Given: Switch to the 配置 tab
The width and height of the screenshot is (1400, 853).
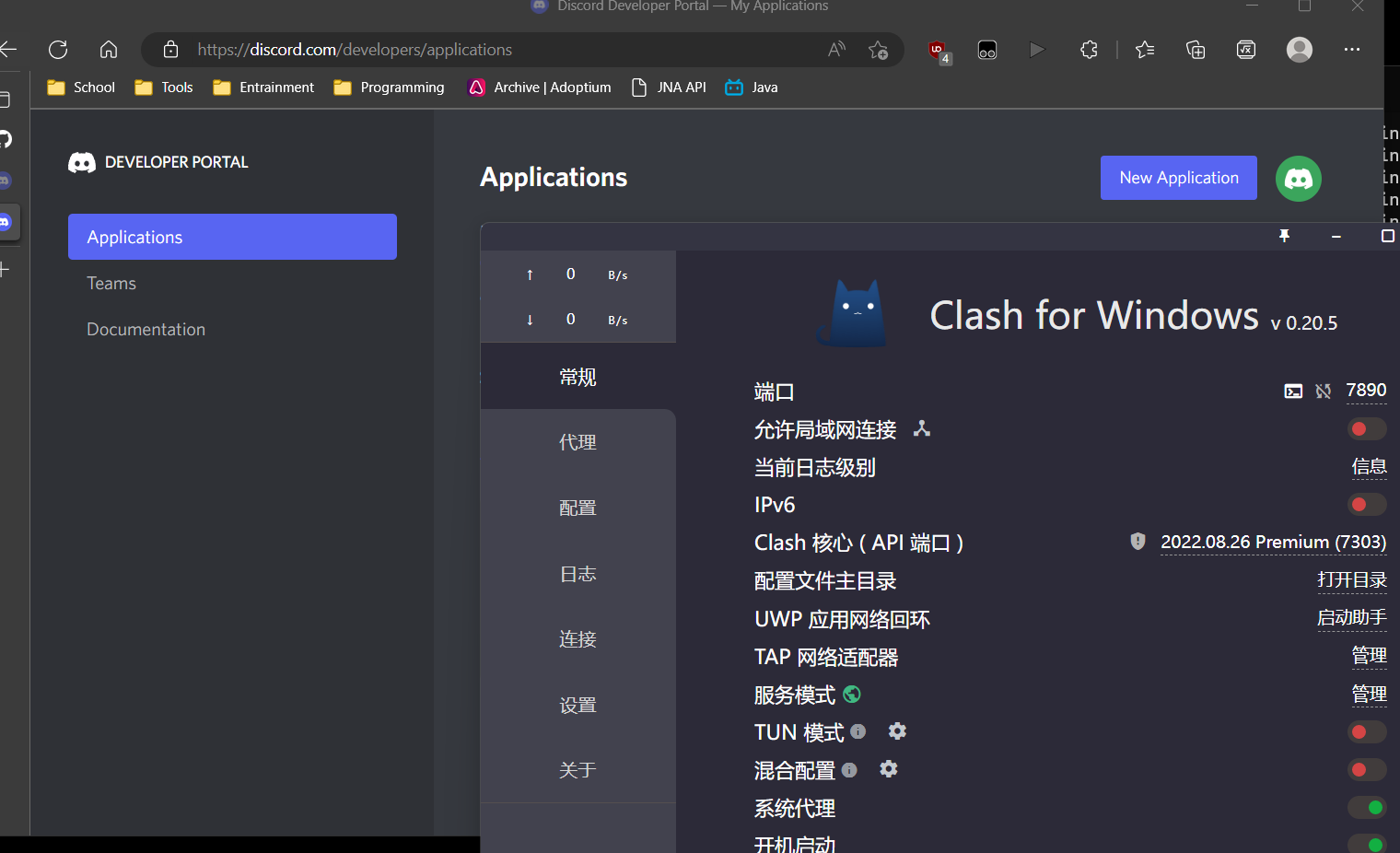Looking at the screenshot, I should coord(578,508).
